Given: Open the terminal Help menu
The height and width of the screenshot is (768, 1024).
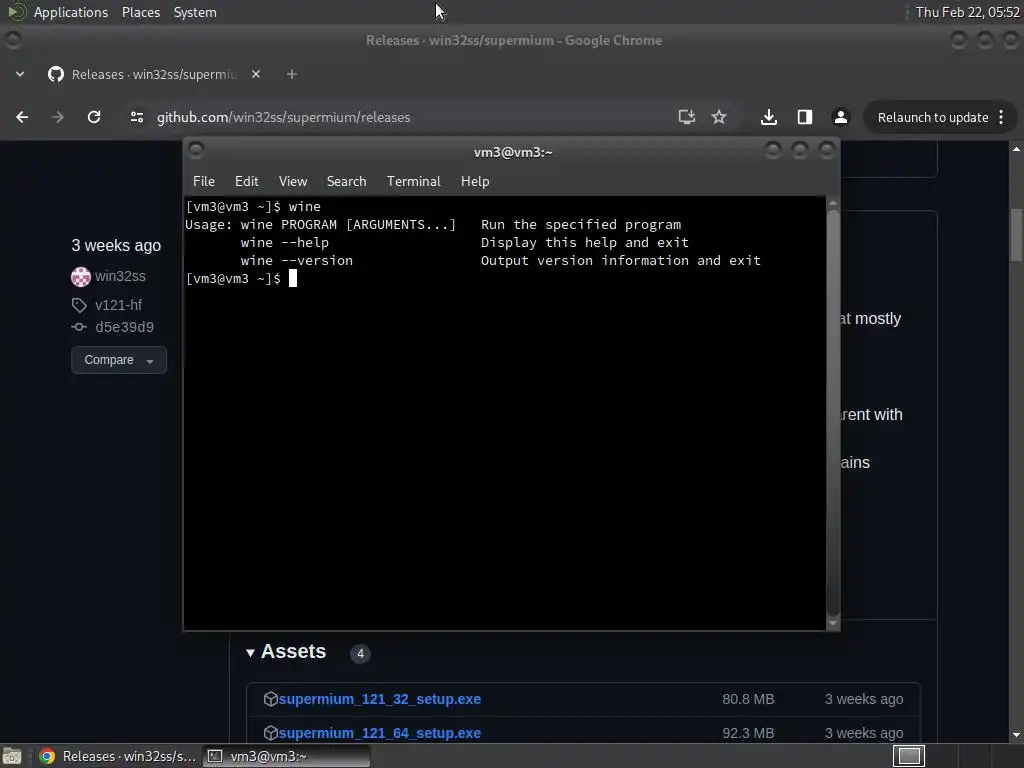Looking at the screenshot, I should pyautogui.click(x=475, y=181).
